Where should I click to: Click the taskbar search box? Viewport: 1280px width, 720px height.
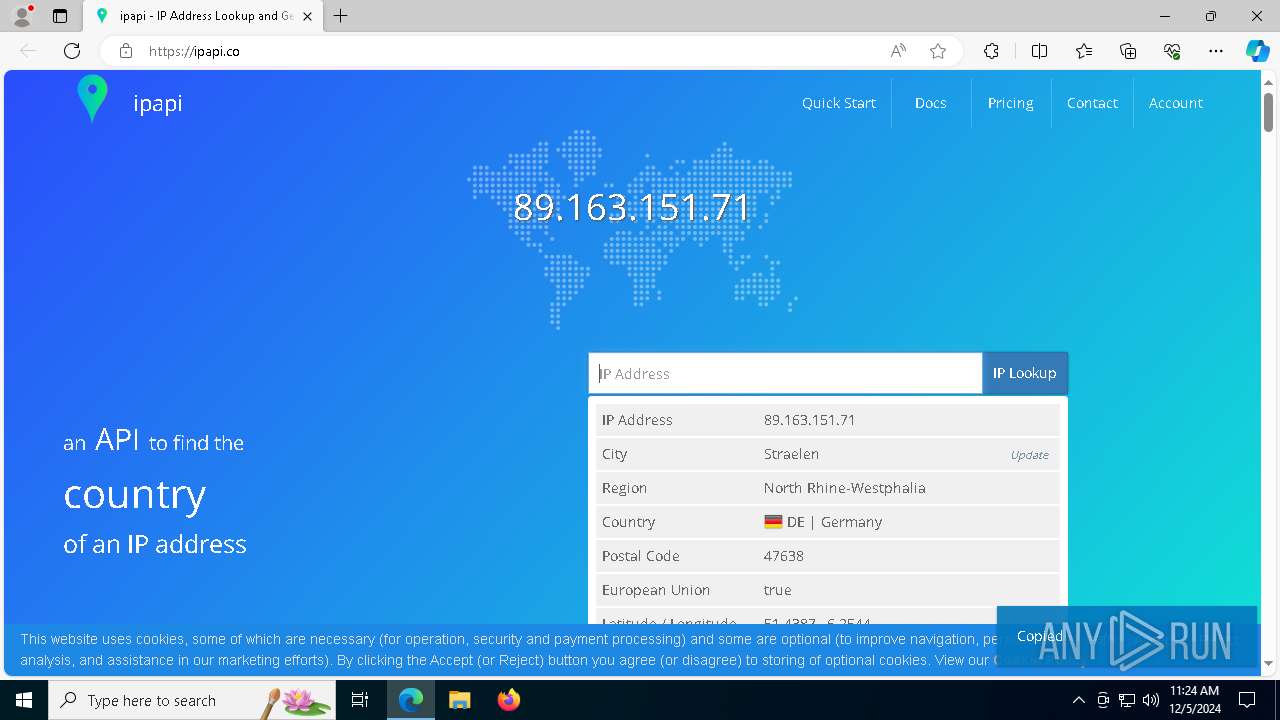(192, 700)
